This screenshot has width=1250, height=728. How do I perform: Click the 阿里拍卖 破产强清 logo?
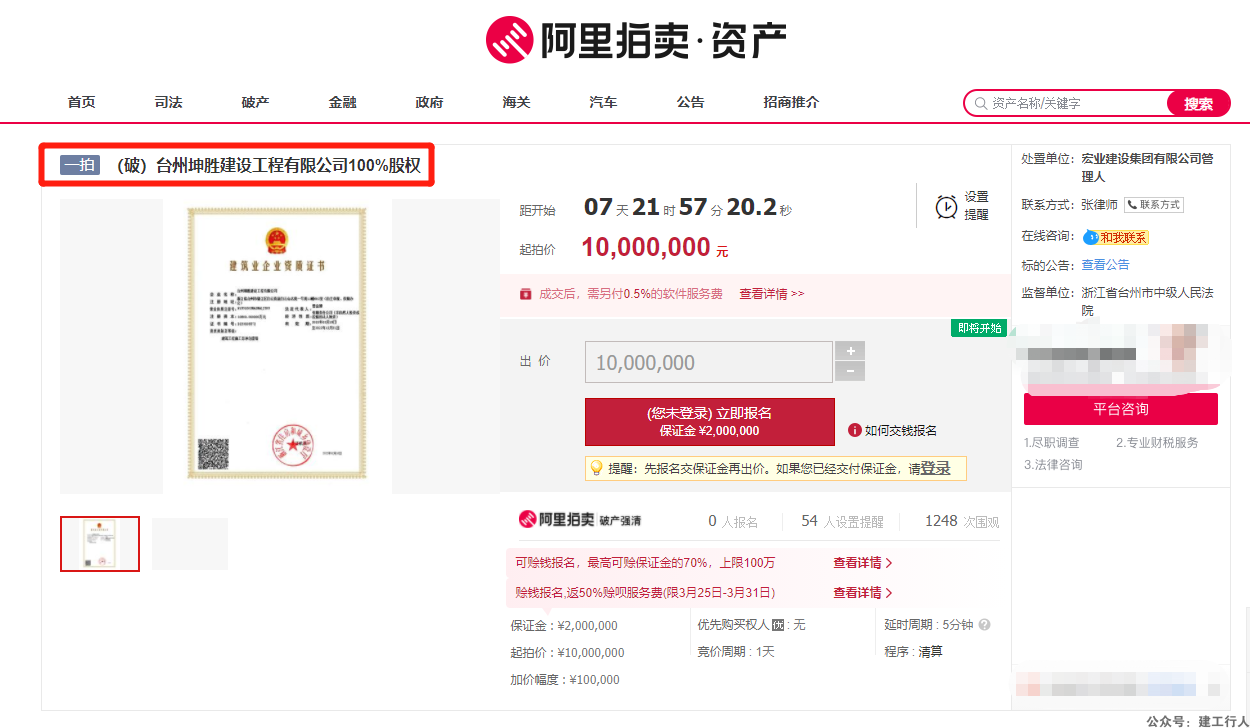click(x=580, y=520)
